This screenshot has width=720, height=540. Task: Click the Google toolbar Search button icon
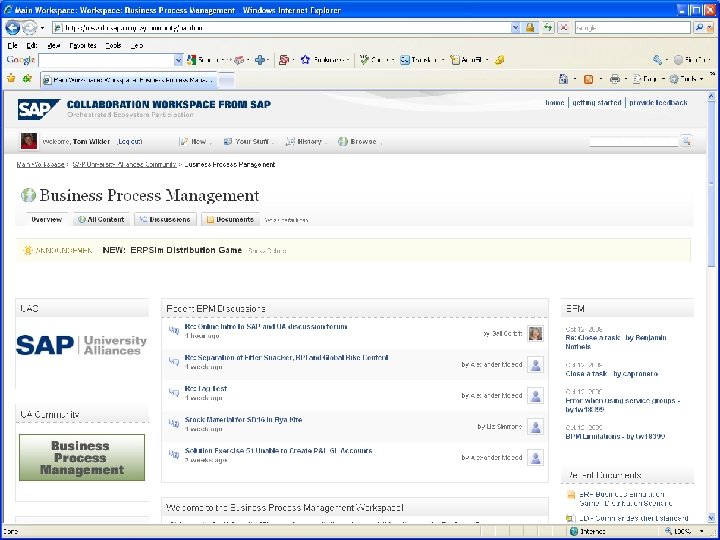pyautogui.click(x=191, y=60)
